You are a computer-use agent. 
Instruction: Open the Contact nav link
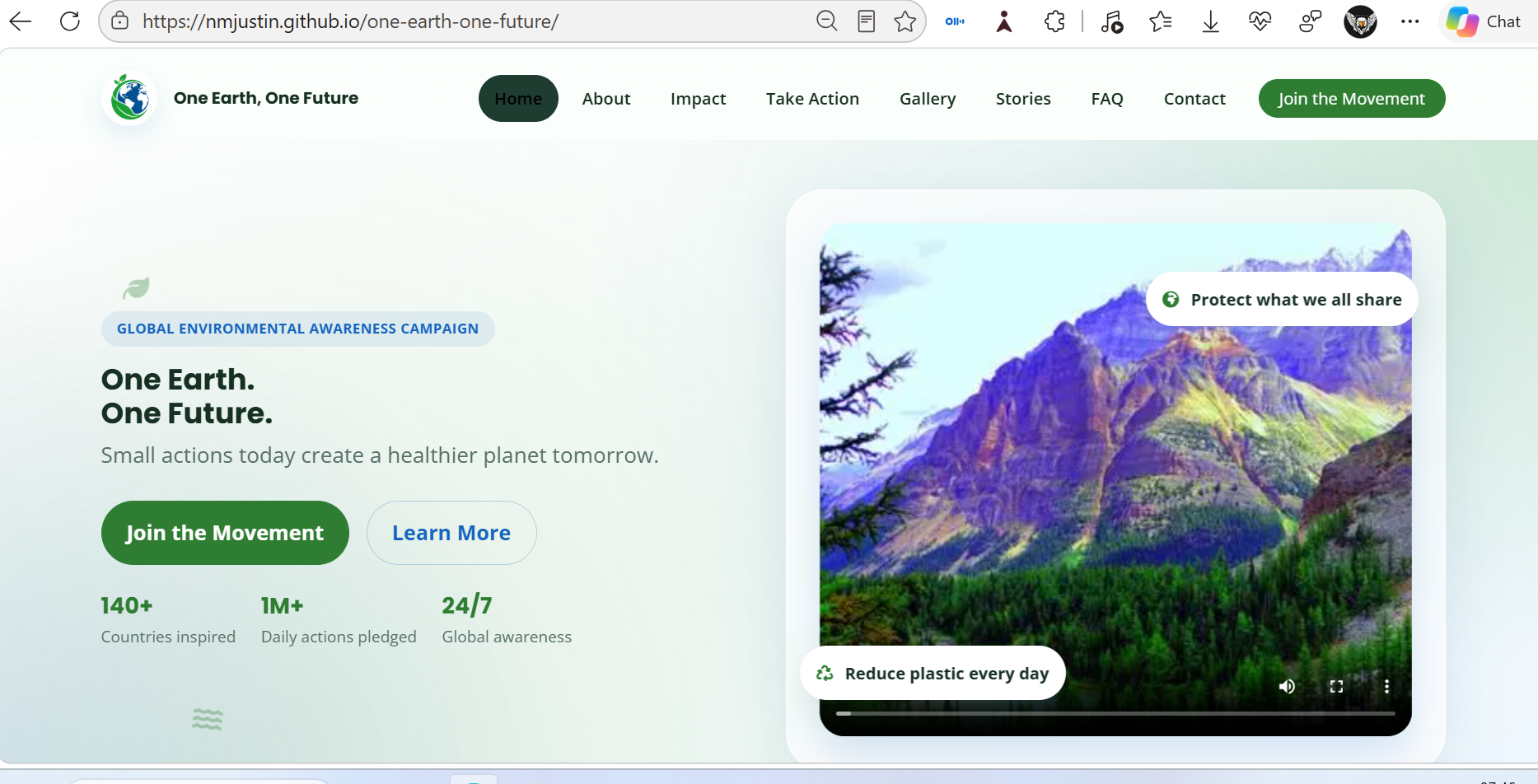click(1194, 99)
